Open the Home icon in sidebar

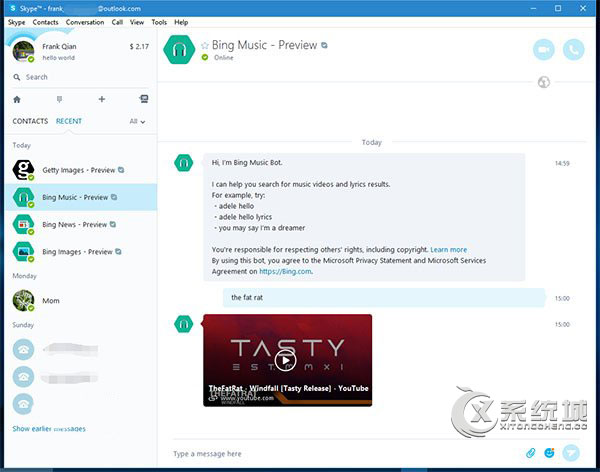[x=17, y=100]
